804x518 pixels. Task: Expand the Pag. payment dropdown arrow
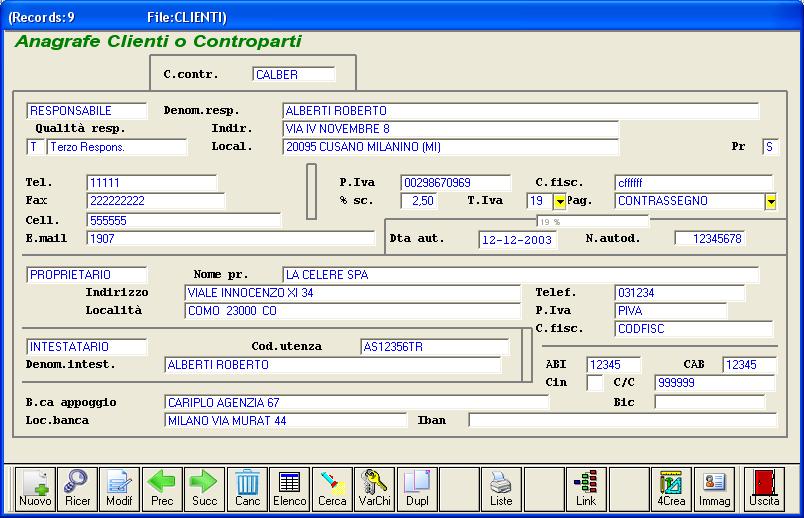click(x=771, y=202)
